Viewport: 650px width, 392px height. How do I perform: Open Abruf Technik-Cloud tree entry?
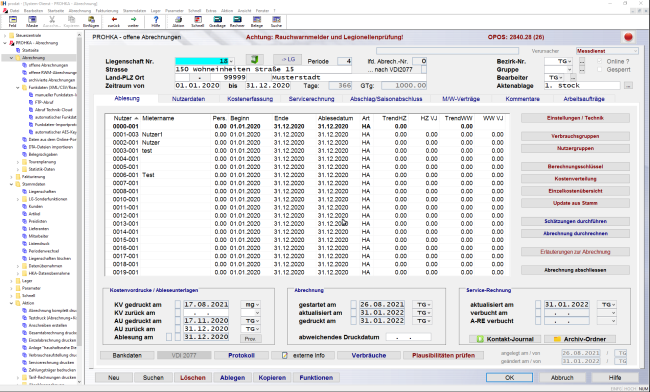(53, 110)
